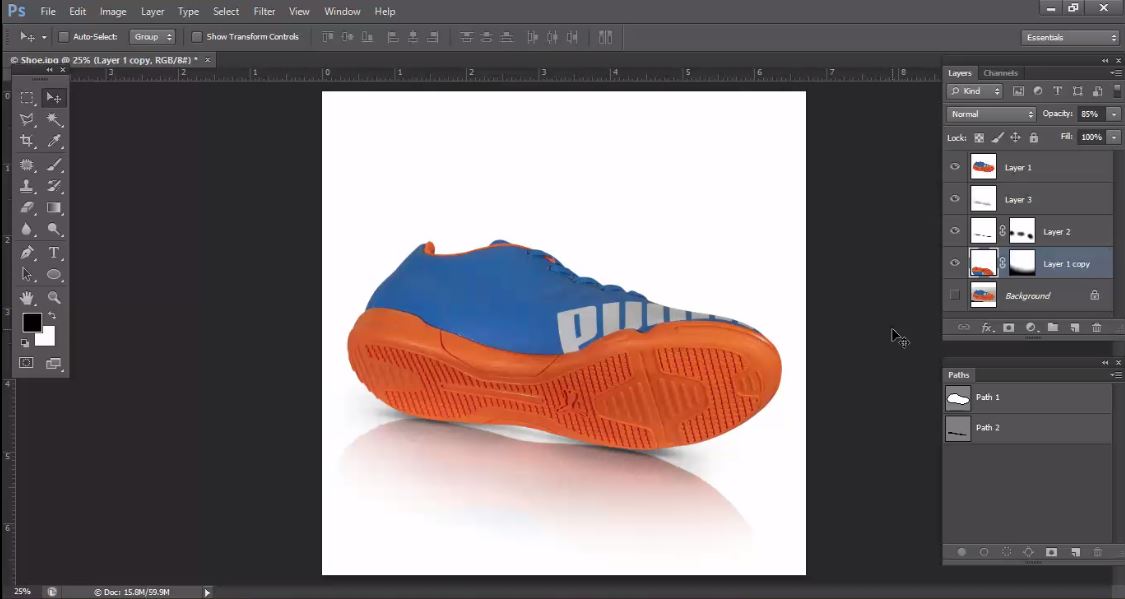Hide Layer 1 using its eye icon
The image size is (1125, 599).
pos(955,167)
